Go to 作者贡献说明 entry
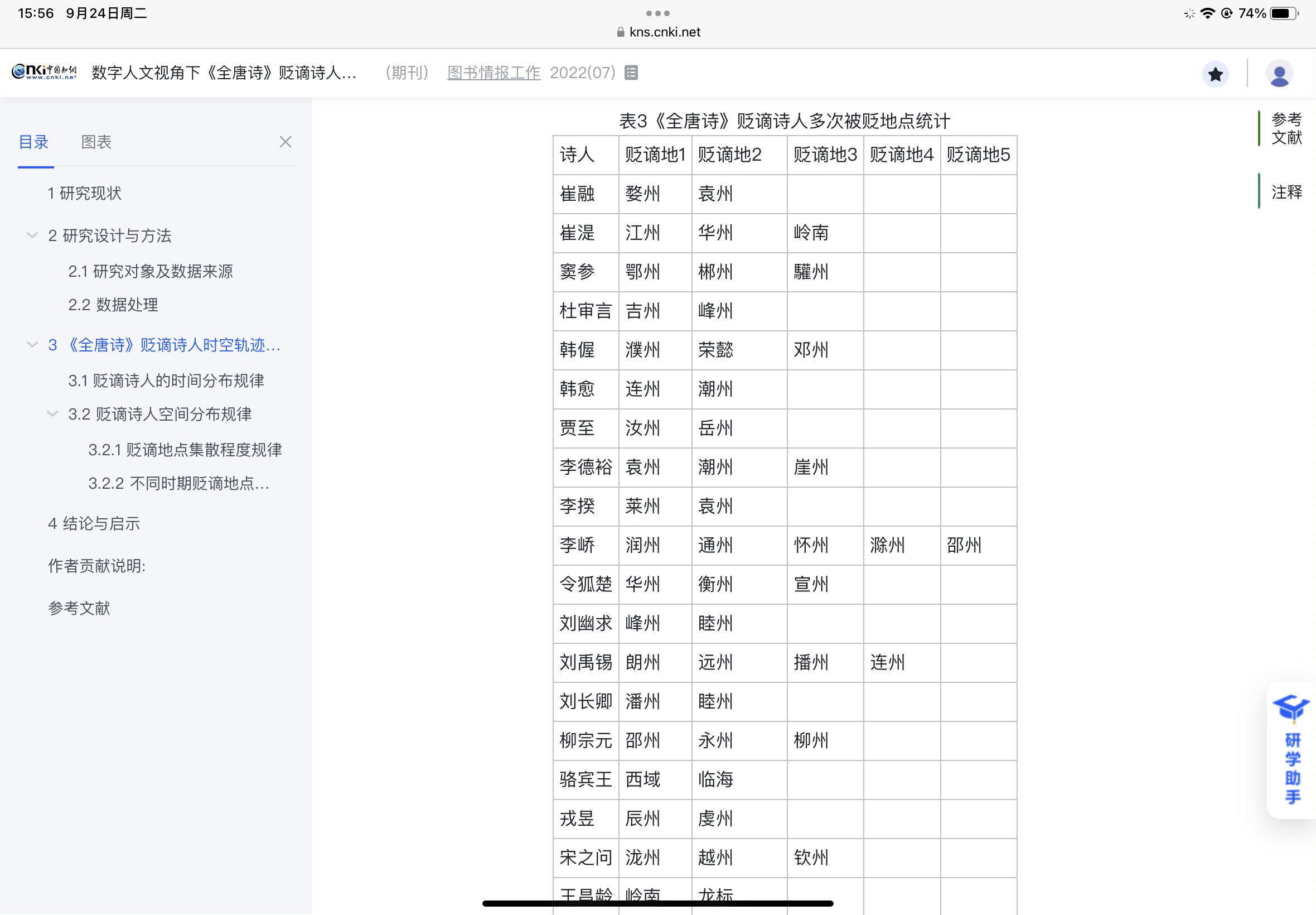1316x915 pixels. point(97,566)
